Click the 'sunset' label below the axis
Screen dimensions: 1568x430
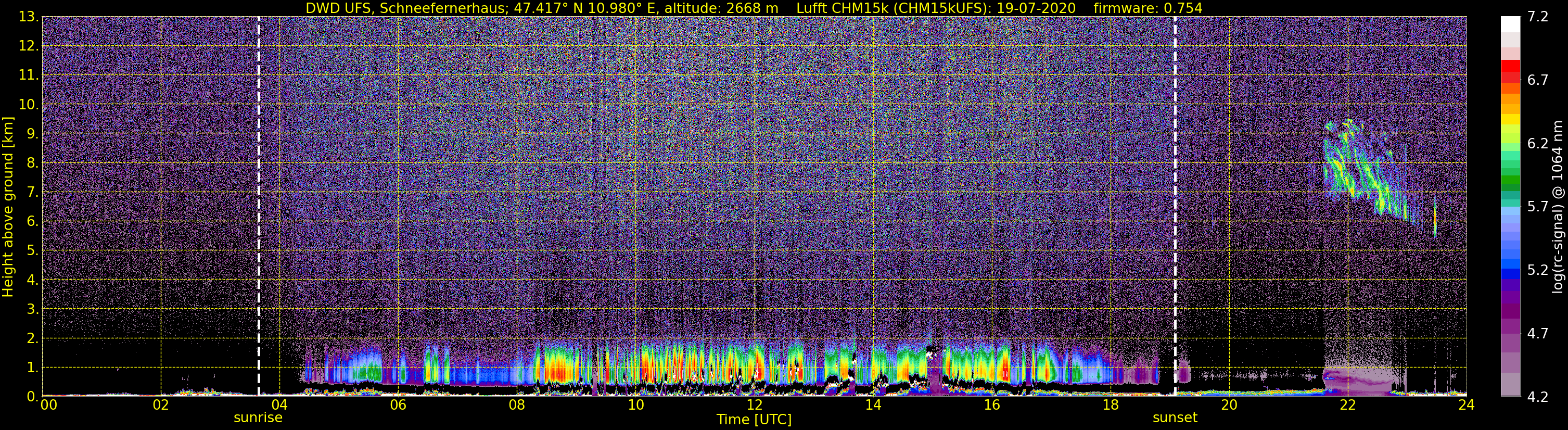[x=1175, y=418]
